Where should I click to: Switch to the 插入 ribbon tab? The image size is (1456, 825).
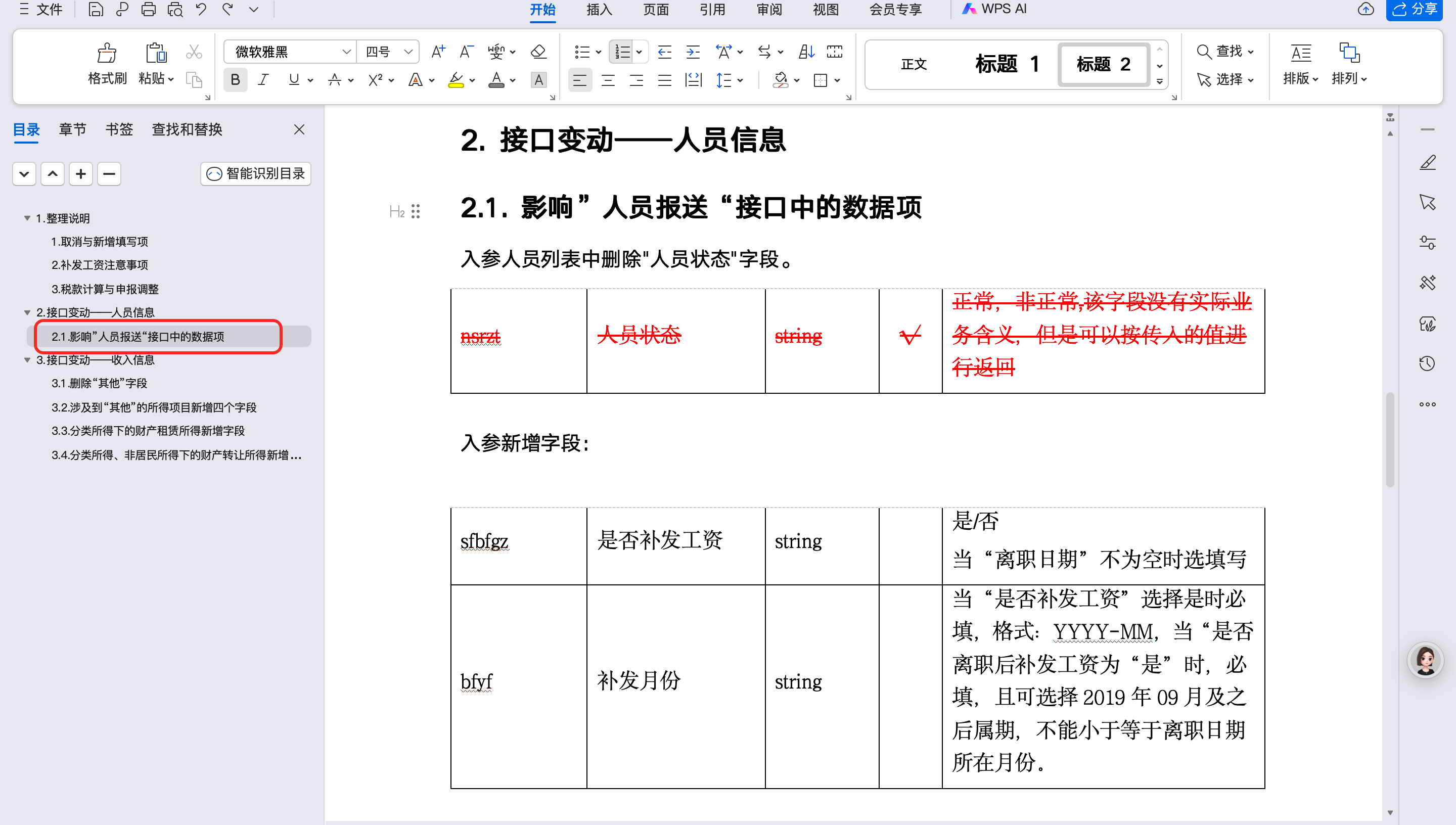pos(599,10)
